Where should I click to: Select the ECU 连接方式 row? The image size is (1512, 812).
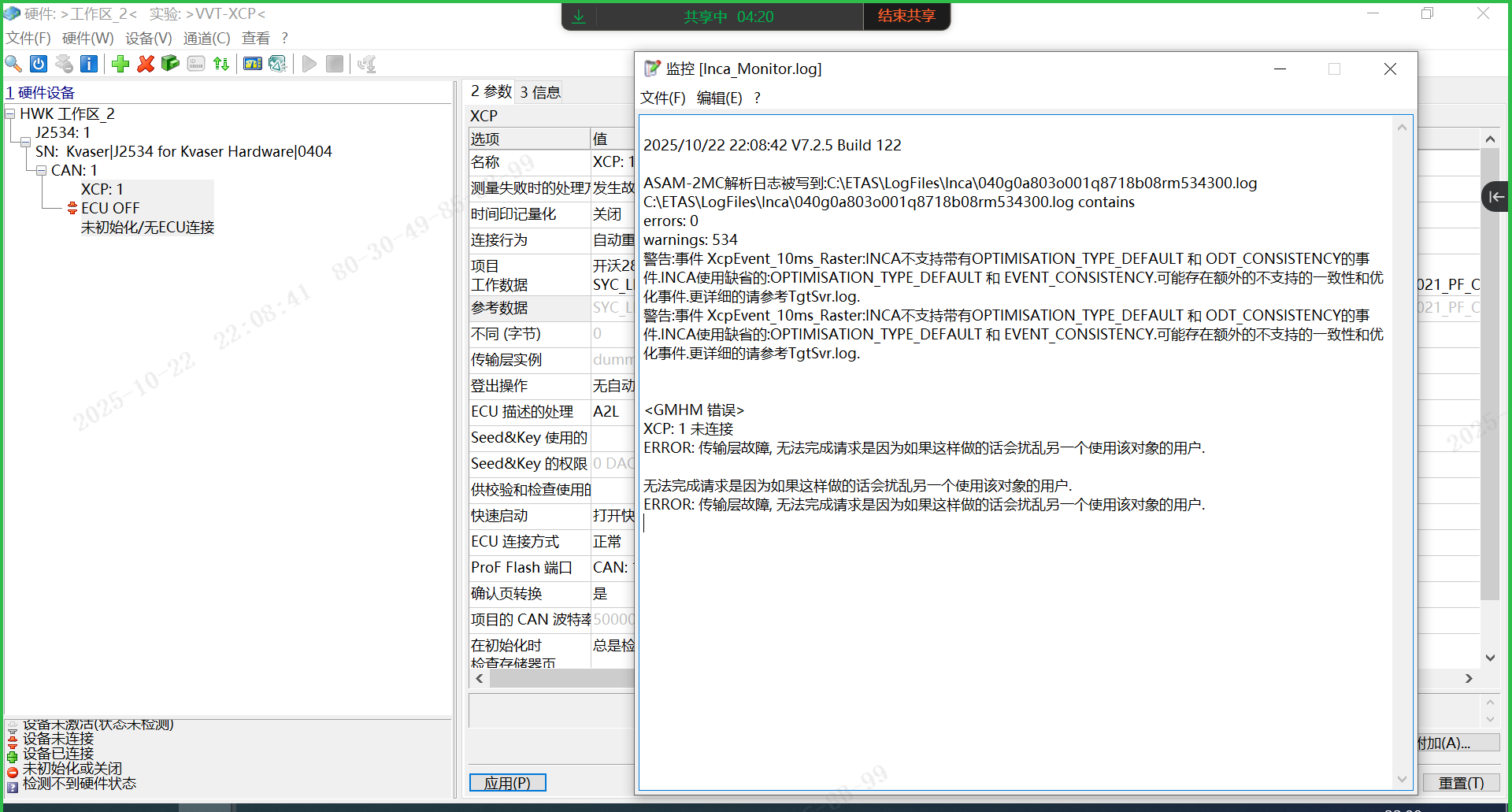(551, 541)
